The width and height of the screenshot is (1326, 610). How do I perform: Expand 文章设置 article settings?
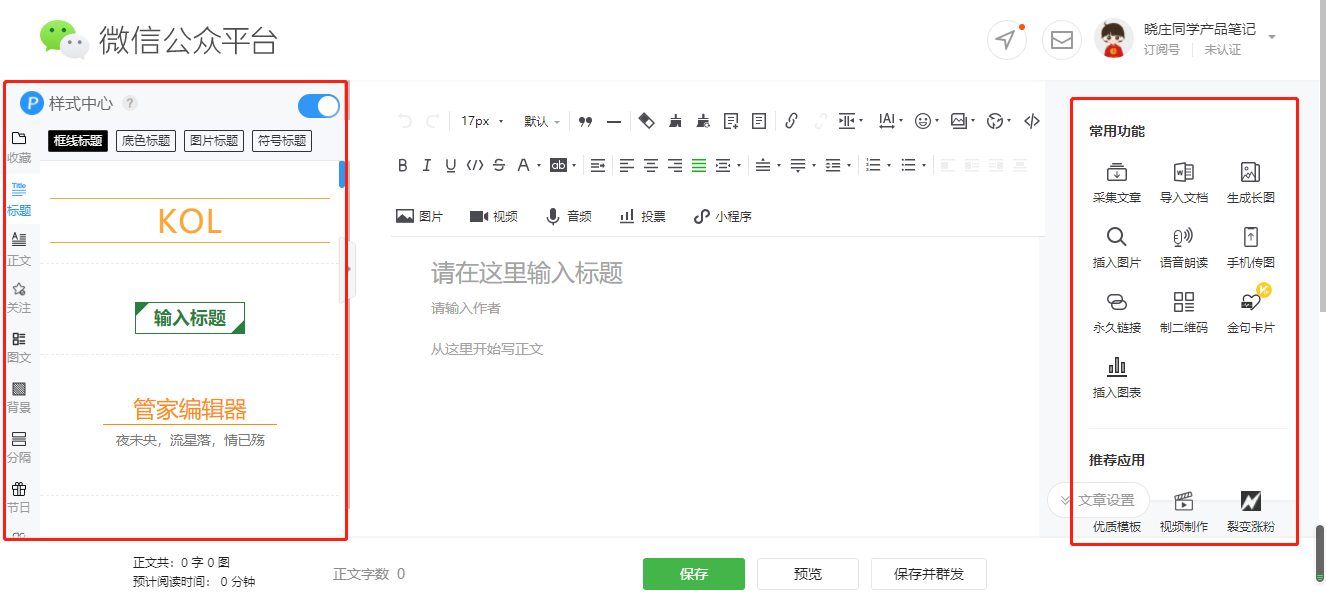point(1098,500)
